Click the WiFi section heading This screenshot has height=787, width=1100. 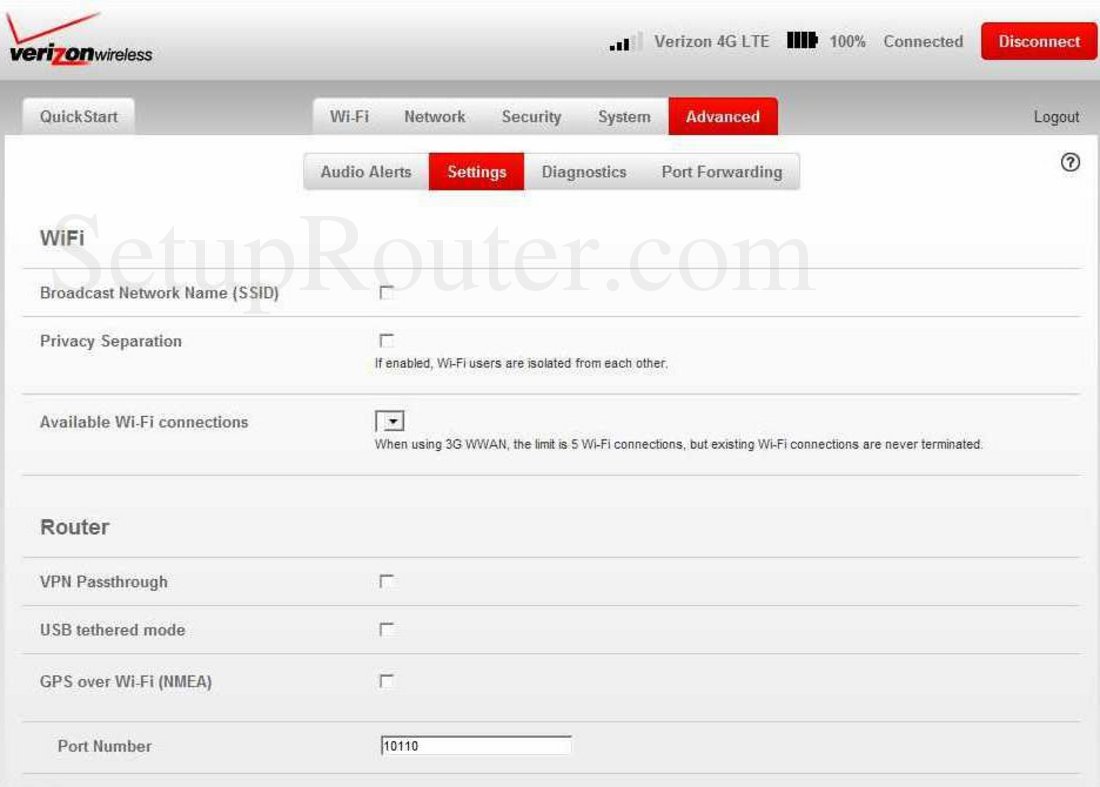(62, 238)
